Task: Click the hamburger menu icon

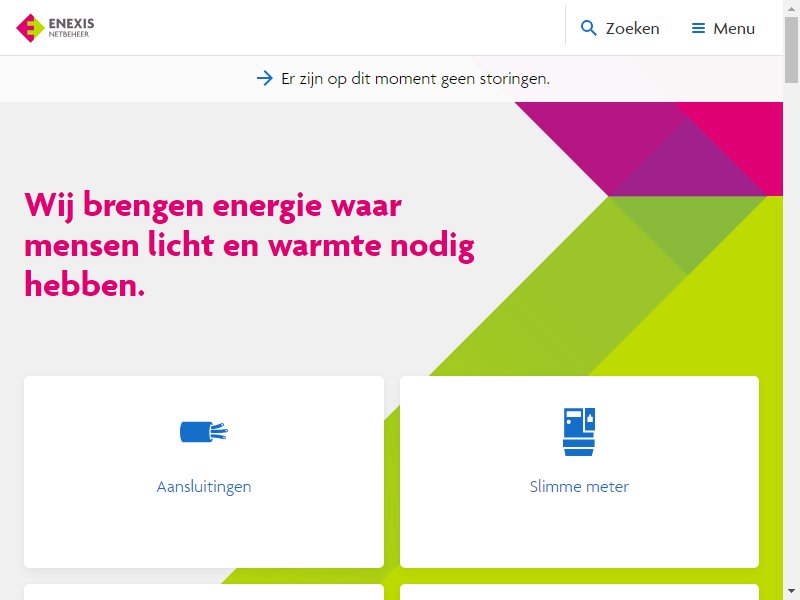Action: (698, 28)
